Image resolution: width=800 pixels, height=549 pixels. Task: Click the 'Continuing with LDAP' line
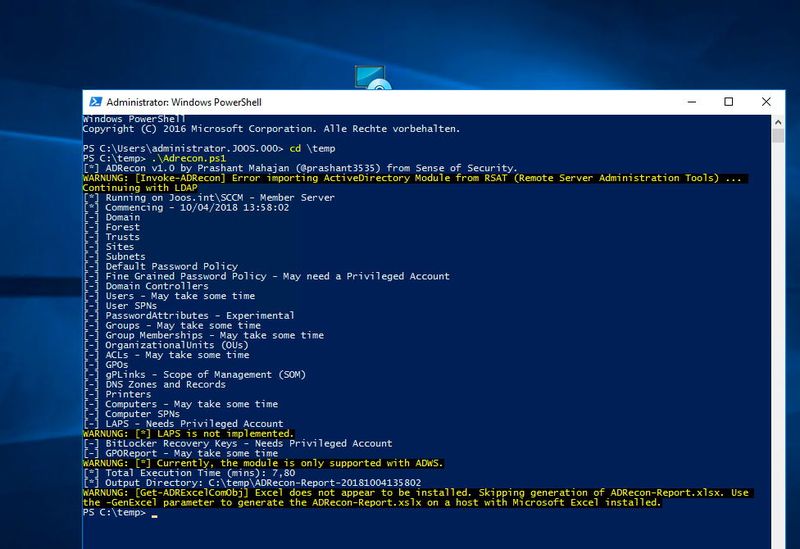point(140,188)
